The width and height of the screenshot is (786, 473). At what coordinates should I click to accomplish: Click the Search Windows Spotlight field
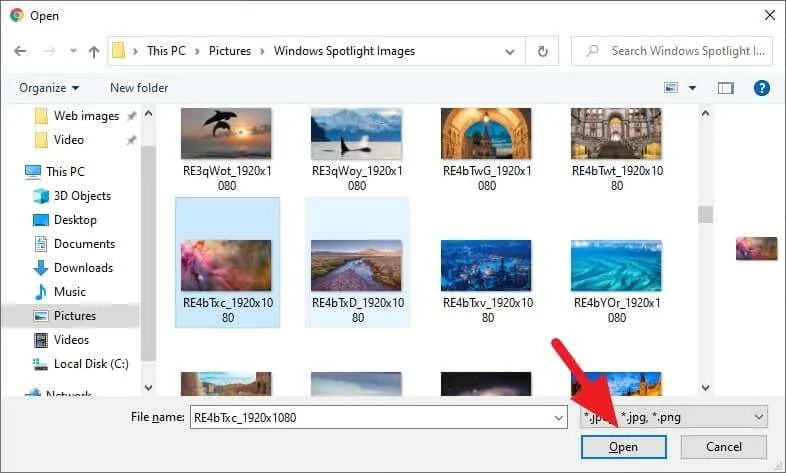(x=672, y=51)
